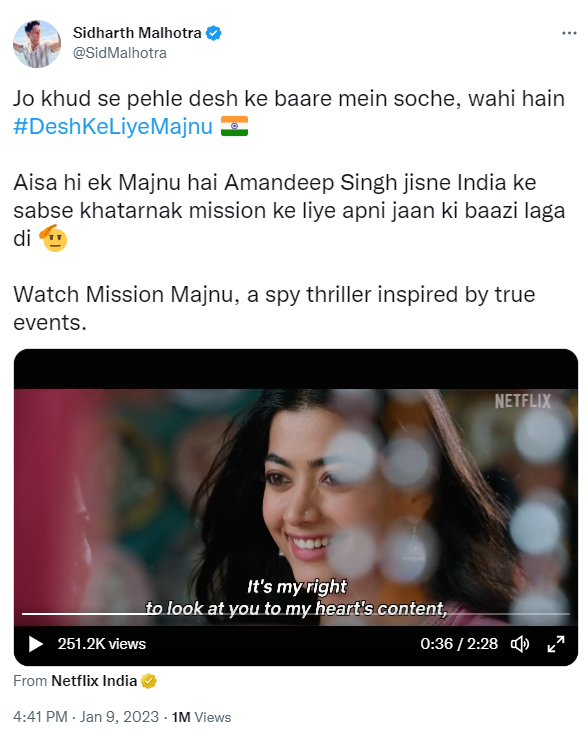The width and height of the screenshot is (588, 741).
Task: Open Sidharth Malhotra's profile picture
Action: pyautogui.click(x=37, y=43)
